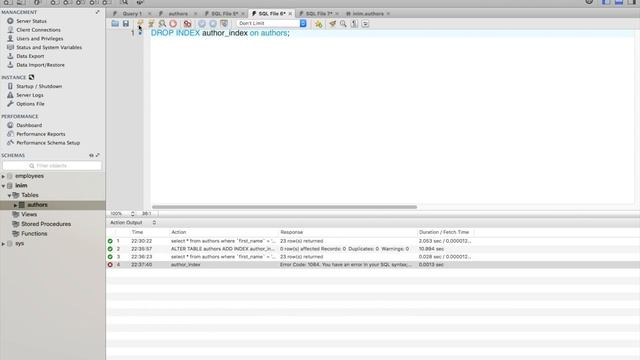This screenshot has height=360, width=640.
Task: Beautify the query with broom icon
Action: pyautogui.click(x=333, y=24)
